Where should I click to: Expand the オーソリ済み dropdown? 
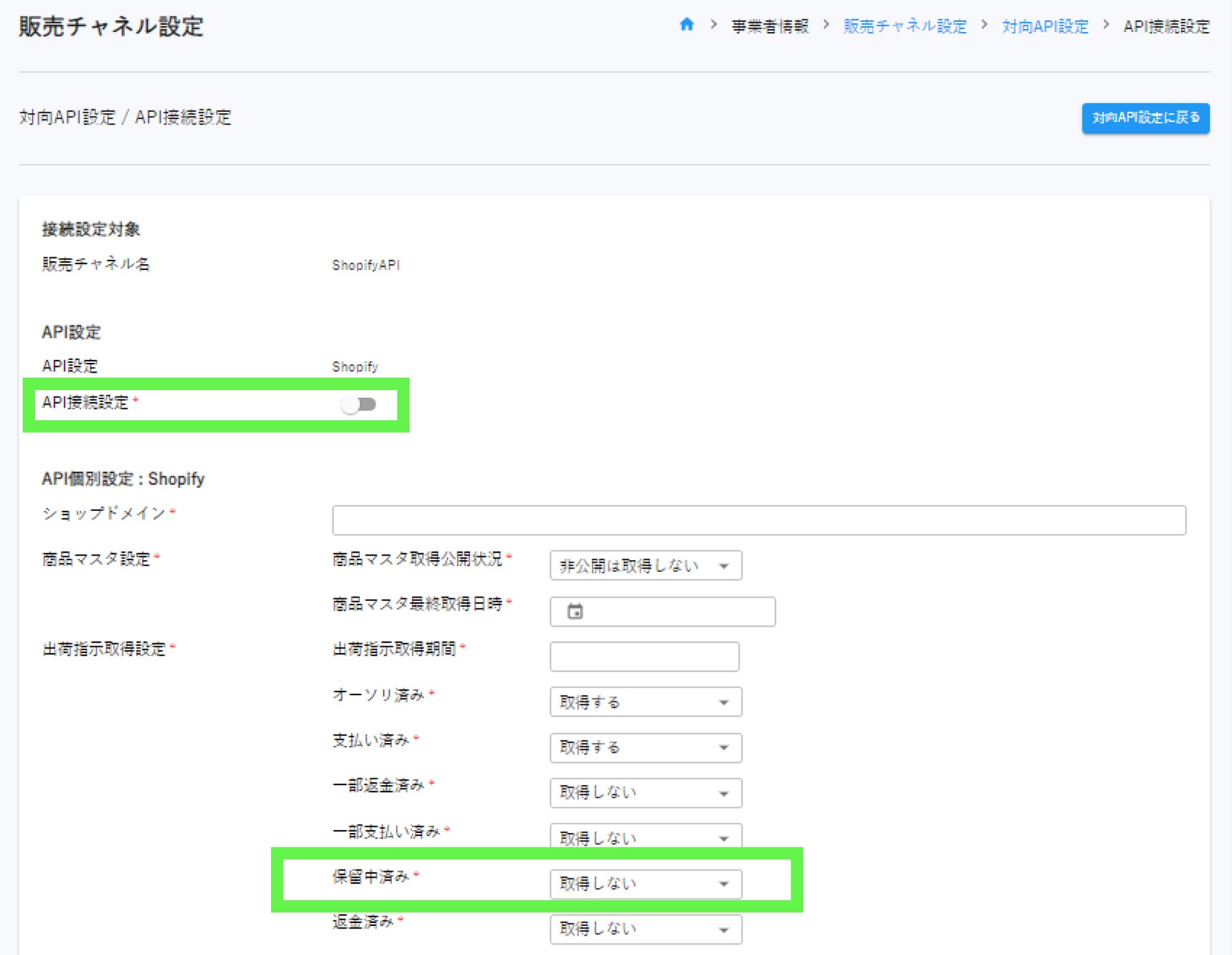click(645, 702)
